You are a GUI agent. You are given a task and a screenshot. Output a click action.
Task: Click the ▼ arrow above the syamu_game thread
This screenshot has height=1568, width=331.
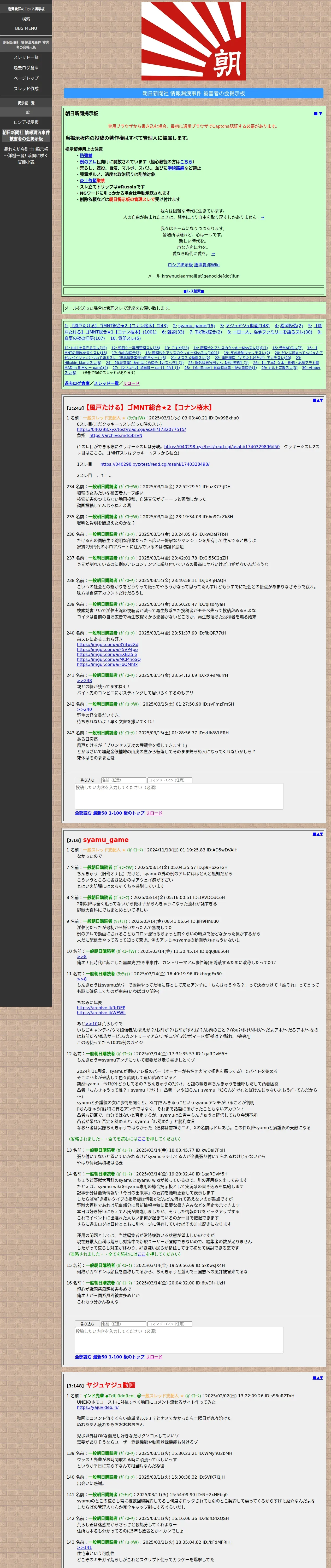click(x=321, y=834)
